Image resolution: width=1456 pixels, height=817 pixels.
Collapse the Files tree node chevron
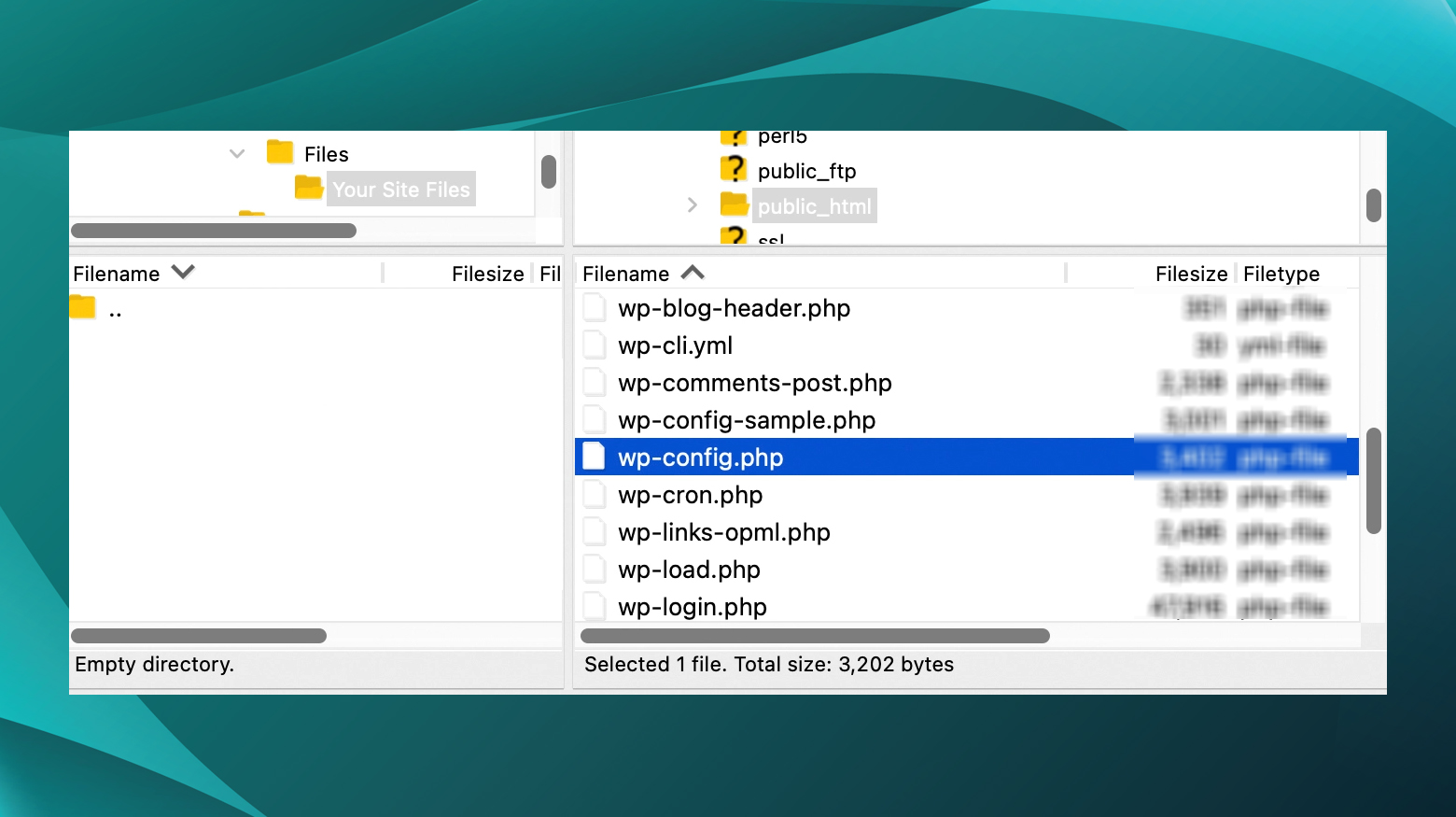235,153
